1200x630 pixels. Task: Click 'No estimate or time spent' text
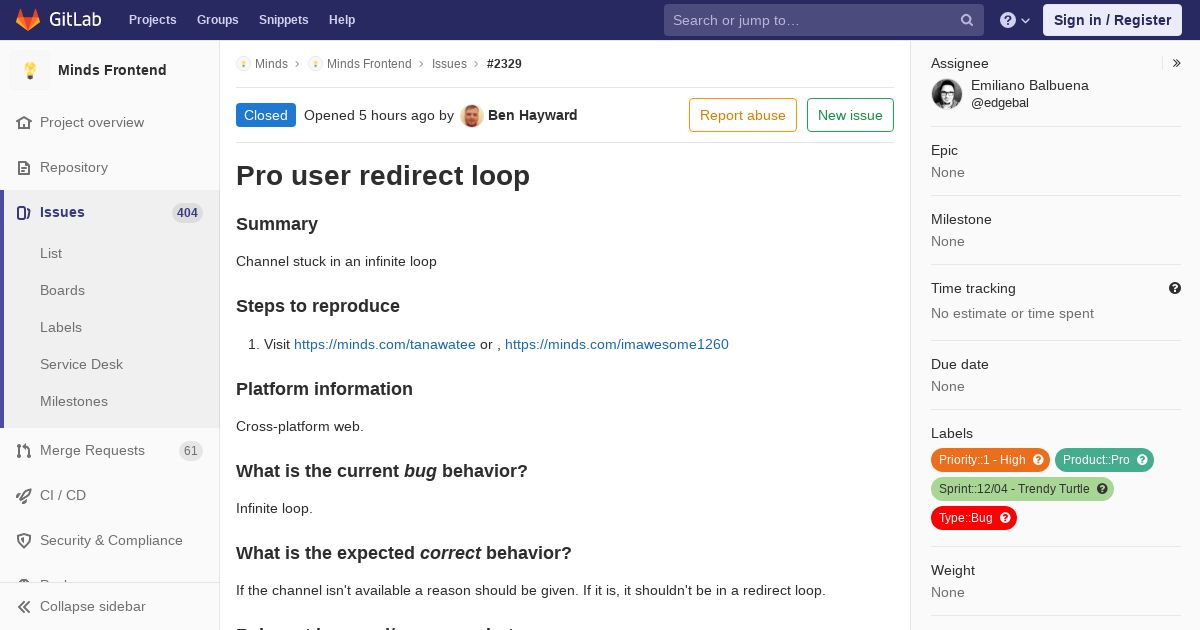tap(1012, 314)
